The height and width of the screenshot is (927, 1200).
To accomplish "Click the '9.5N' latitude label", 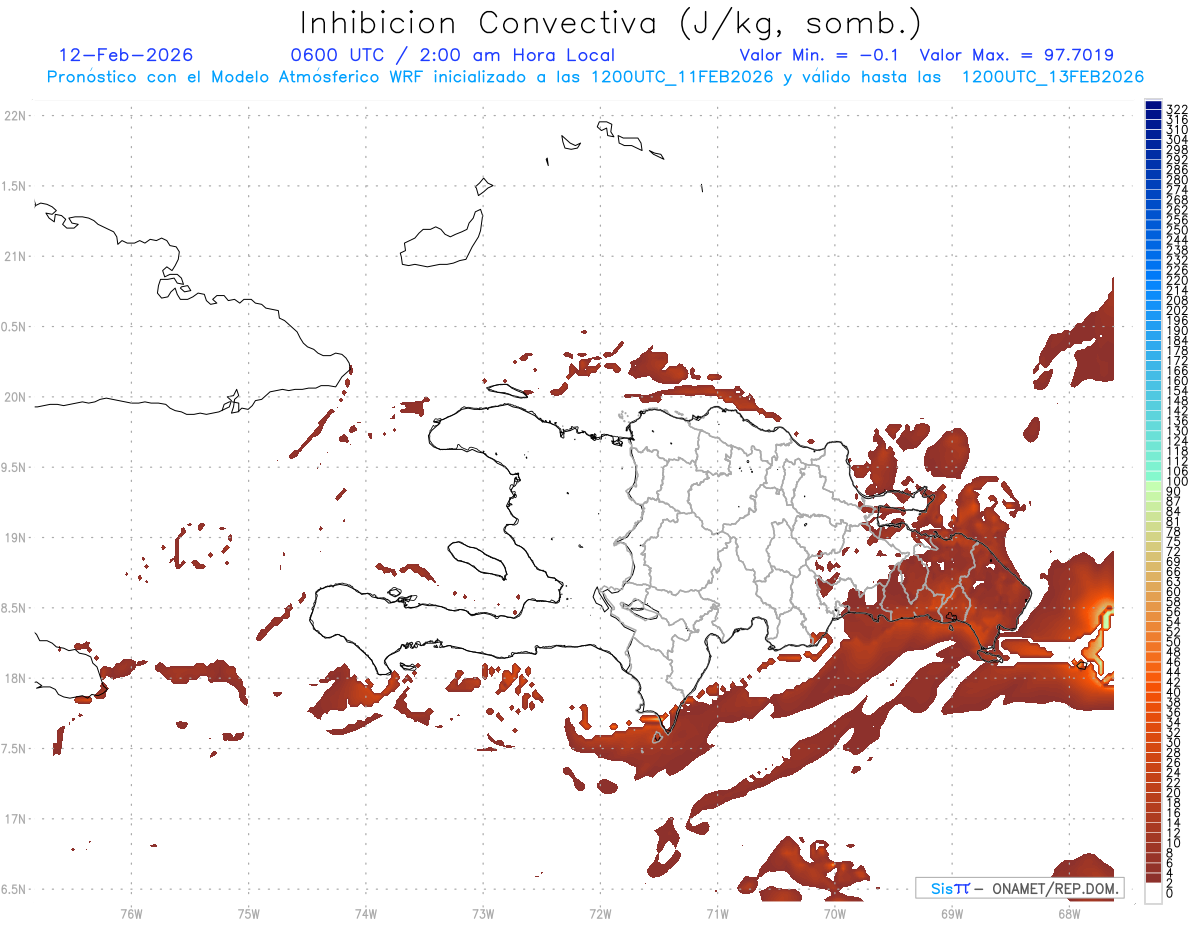I will [x=15, y=467].
